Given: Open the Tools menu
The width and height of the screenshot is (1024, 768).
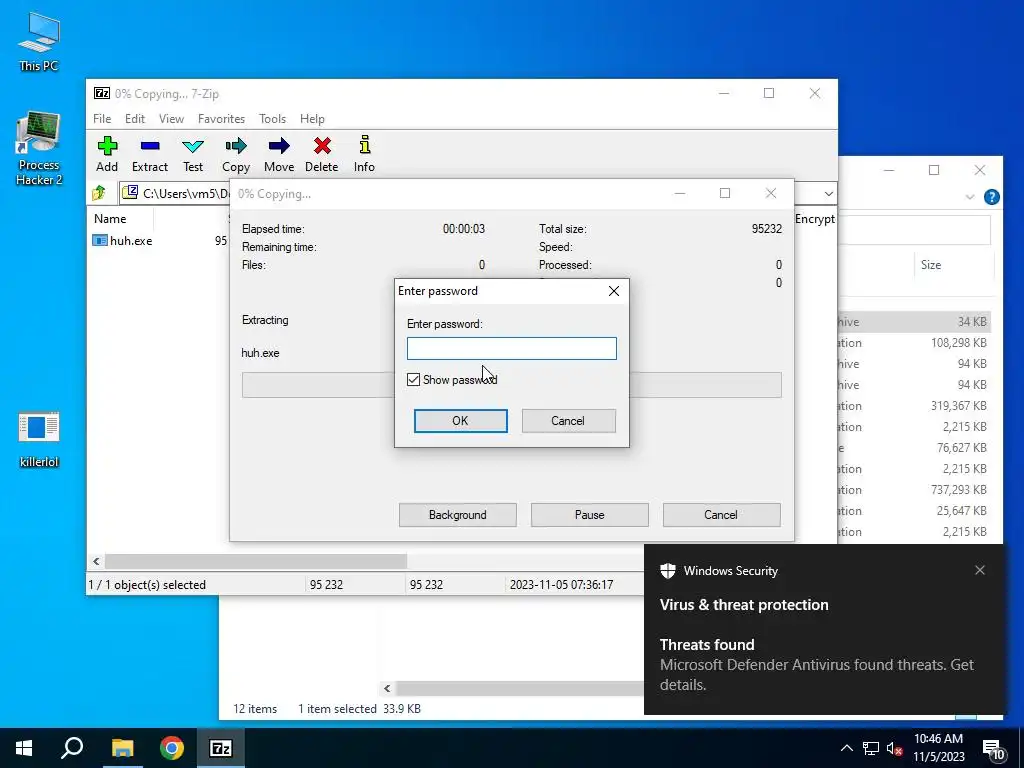Looking at the screenshot, I should (x=272, y=119).
